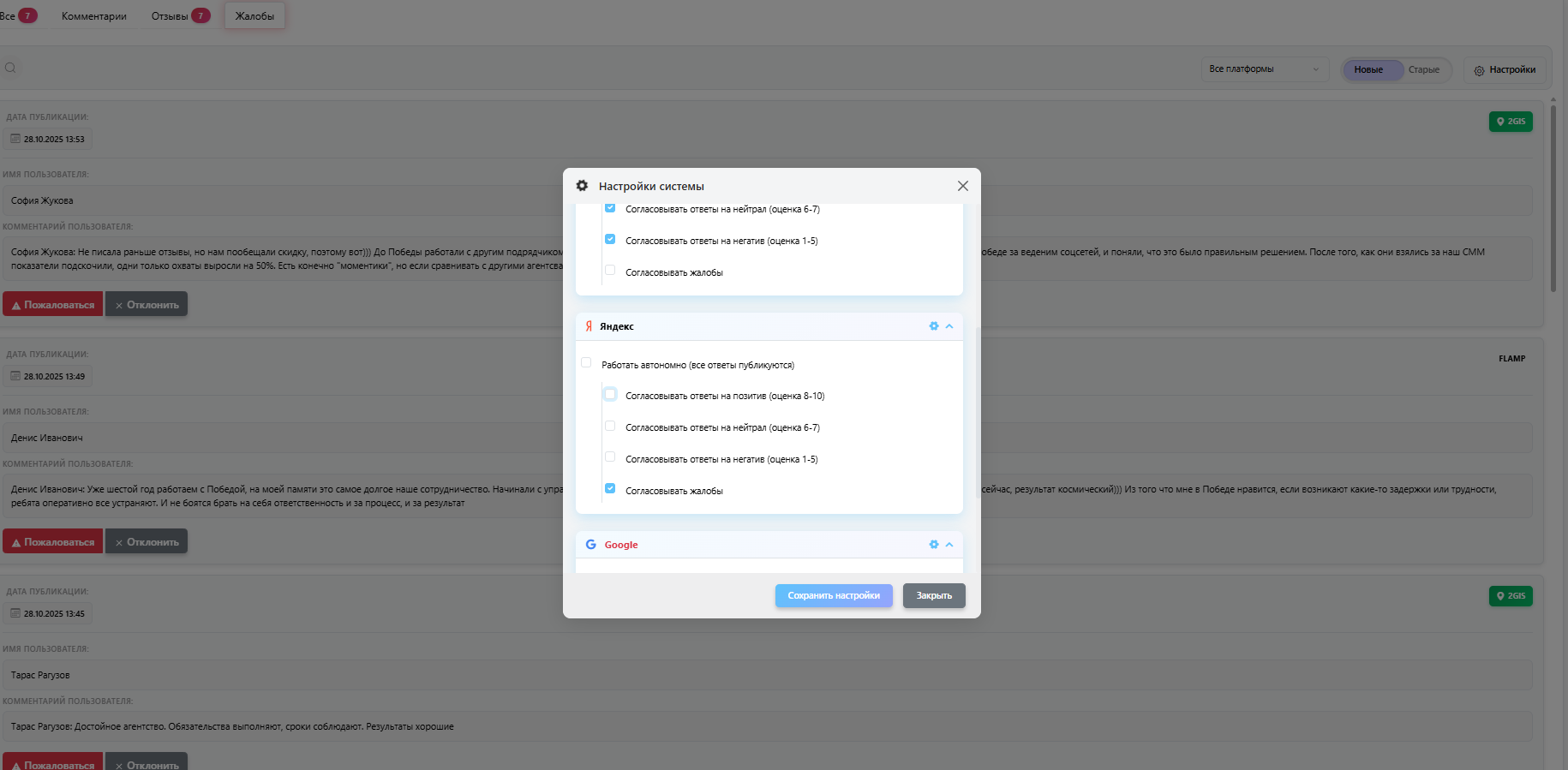Switch toggle to Старые
This screenshot has height=770, width=1568.
pos(1423,70)
